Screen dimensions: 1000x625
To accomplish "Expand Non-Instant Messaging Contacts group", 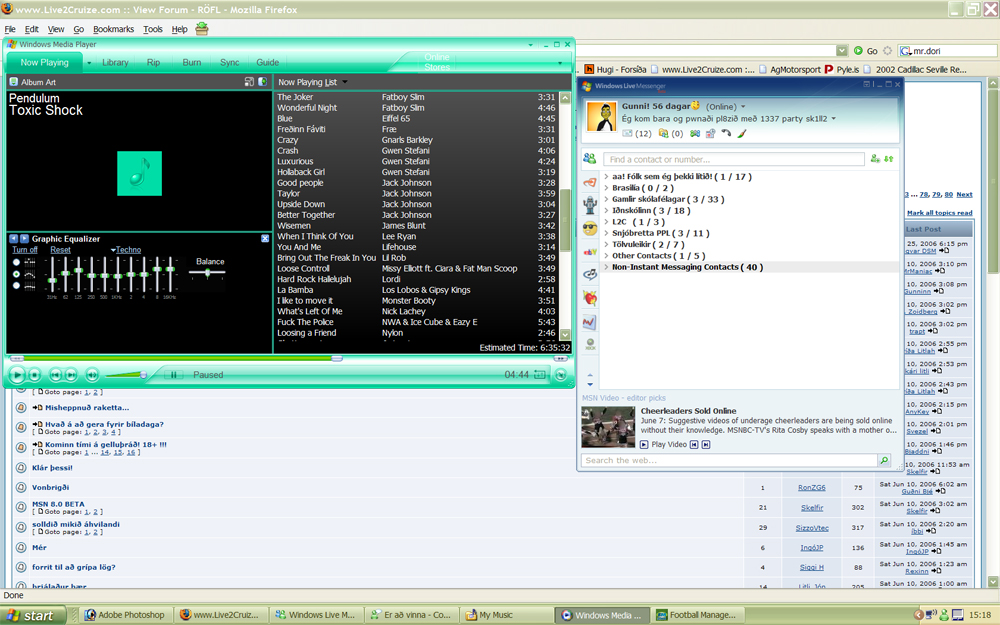I will pyautogui.click(x=607, y=267).
